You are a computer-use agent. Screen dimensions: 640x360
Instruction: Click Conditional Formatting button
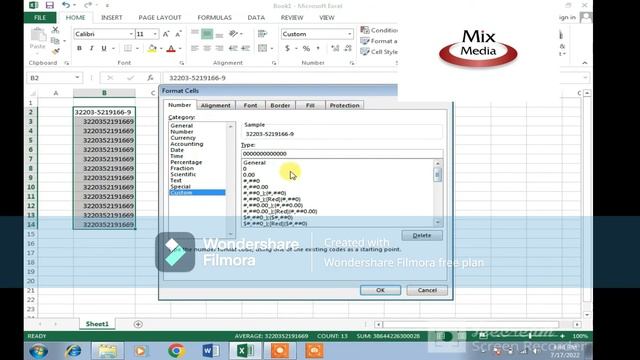[379, 30]
